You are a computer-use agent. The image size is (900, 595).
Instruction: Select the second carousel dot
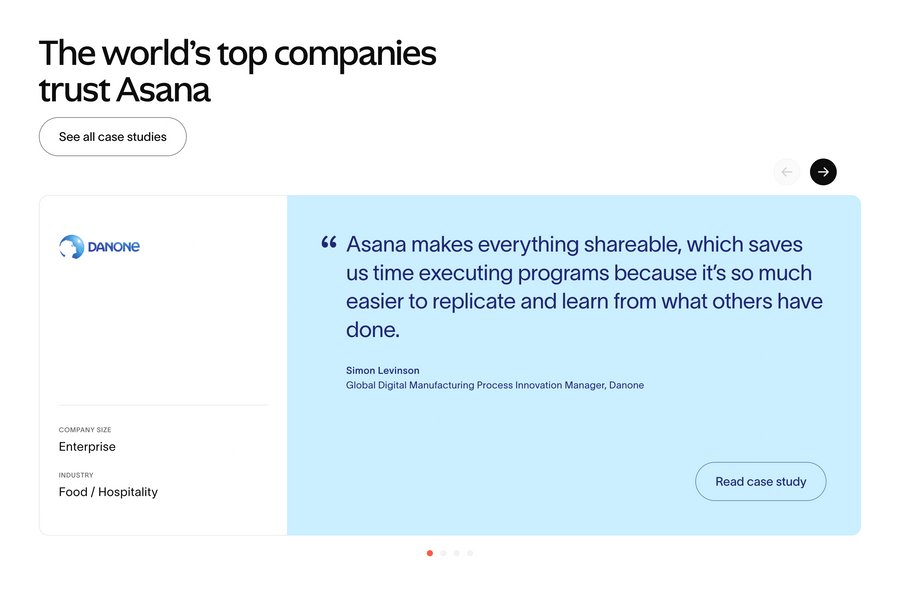coord(443,552)
